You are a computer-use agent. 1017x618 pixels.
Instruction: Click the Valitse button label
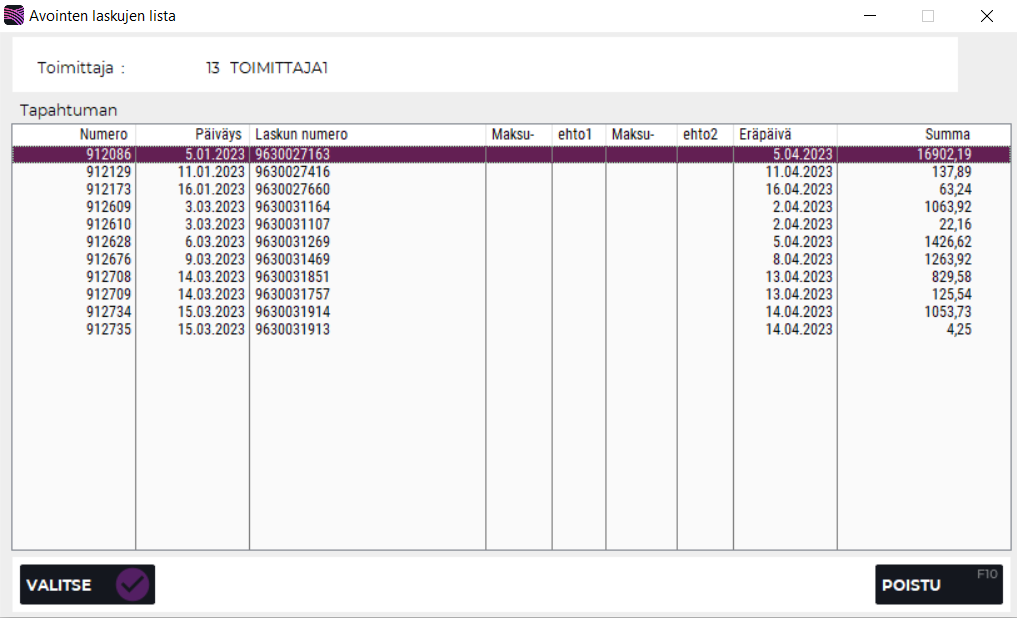59,585
